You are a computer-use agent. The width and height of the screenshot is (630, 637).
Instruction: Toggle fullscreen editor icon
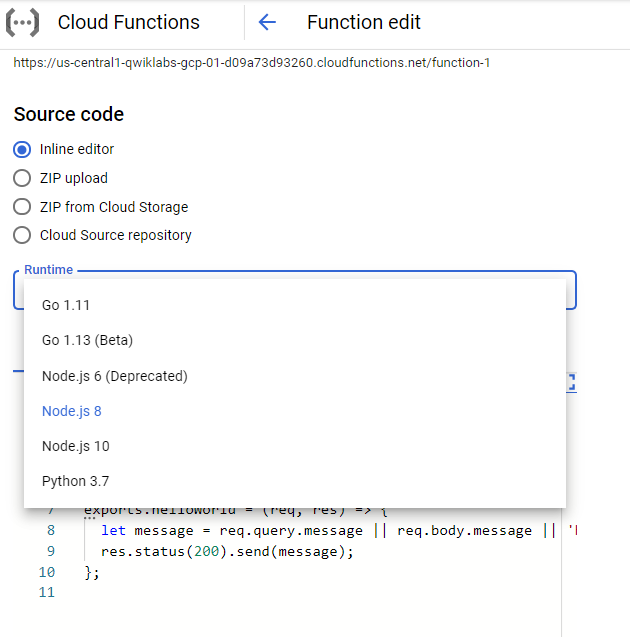click(x=572, y=382)
